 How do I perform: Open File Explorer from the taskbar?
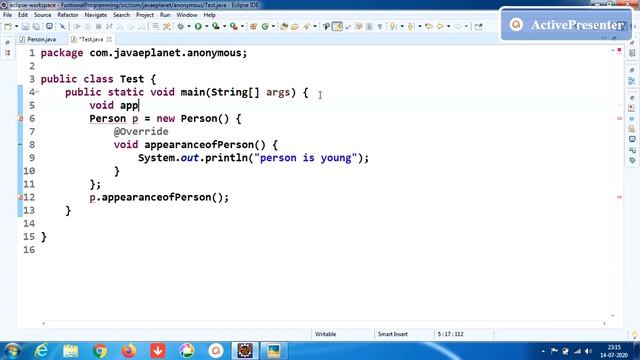click(x=71, y=351)
